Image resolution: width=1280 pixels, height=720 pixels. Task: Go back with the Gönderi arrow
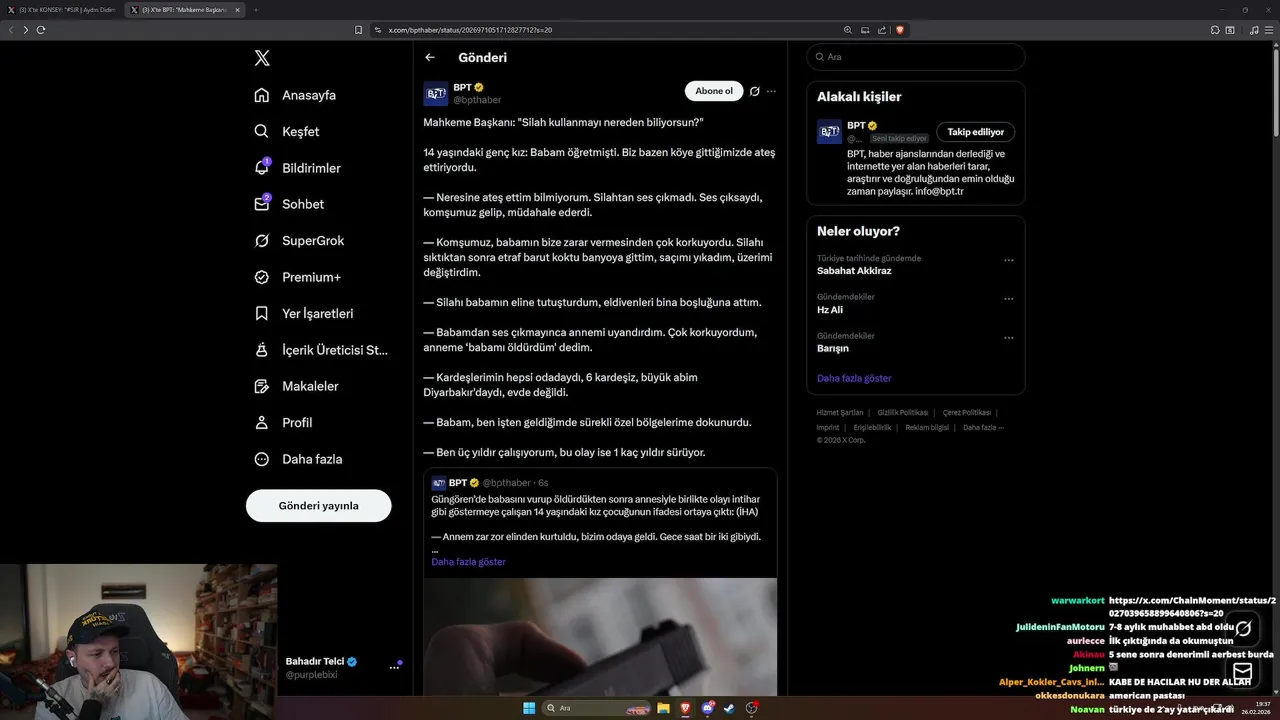coord(430,57)
